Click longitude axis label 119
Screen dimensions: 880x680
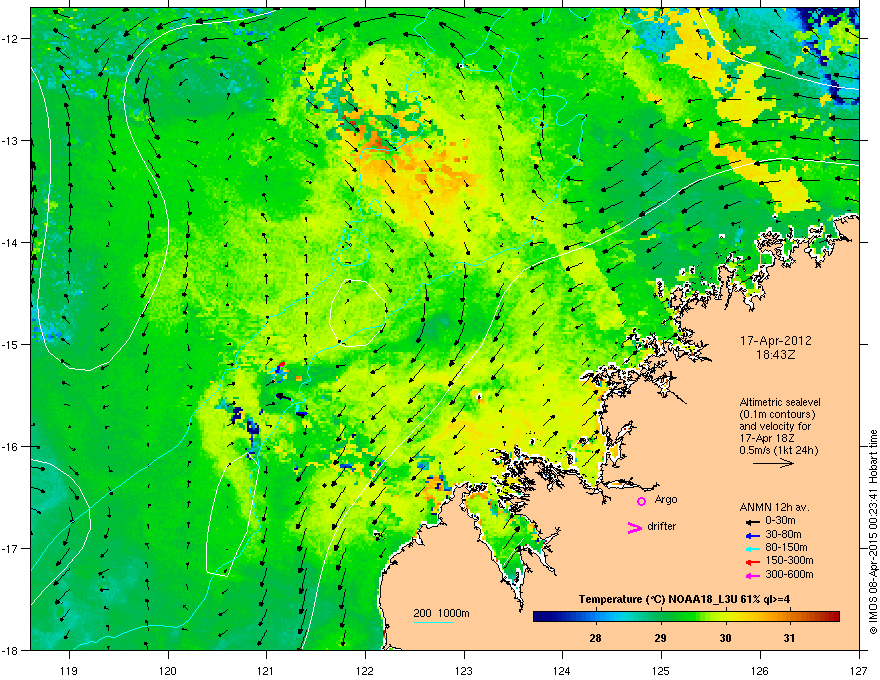69,670
